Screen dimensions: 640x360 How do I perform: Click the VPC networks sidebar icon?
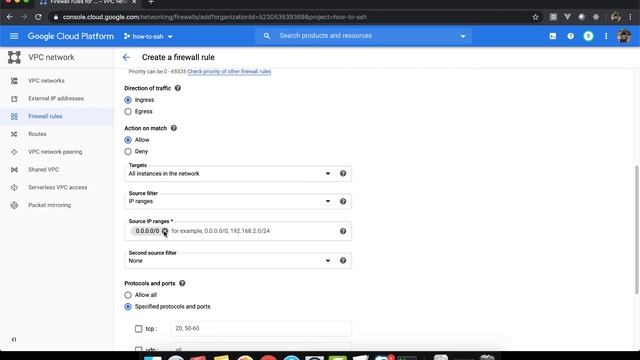pyautogui.click(x=14, y=81)
